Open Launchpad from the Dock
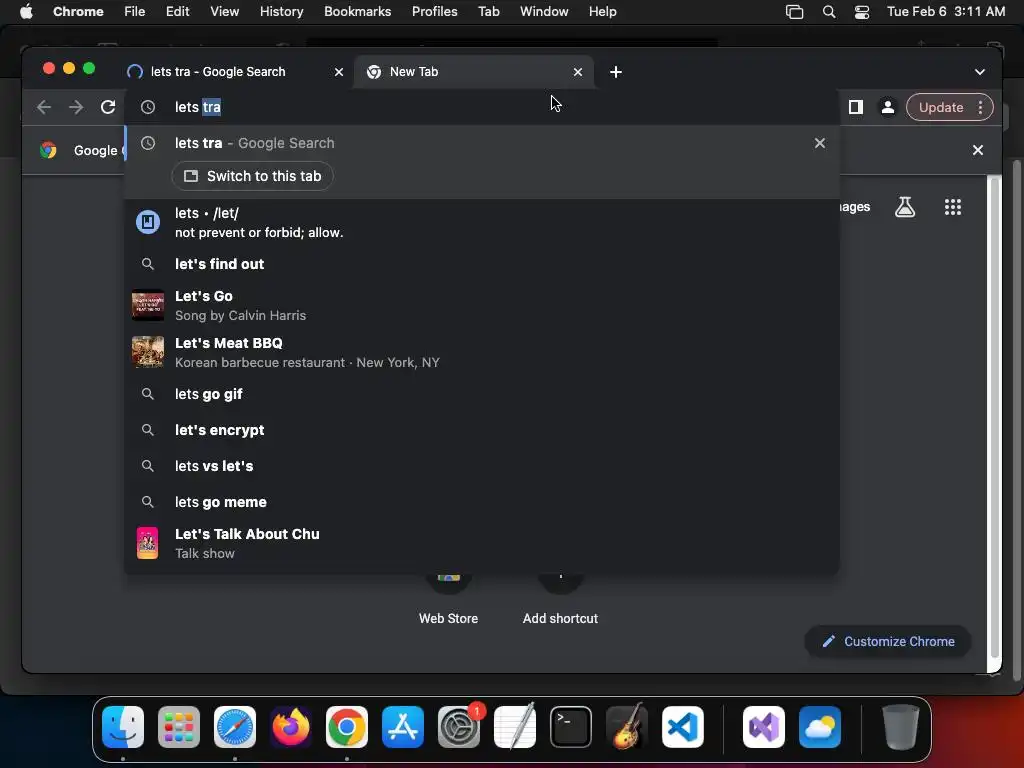 point(179,727)
